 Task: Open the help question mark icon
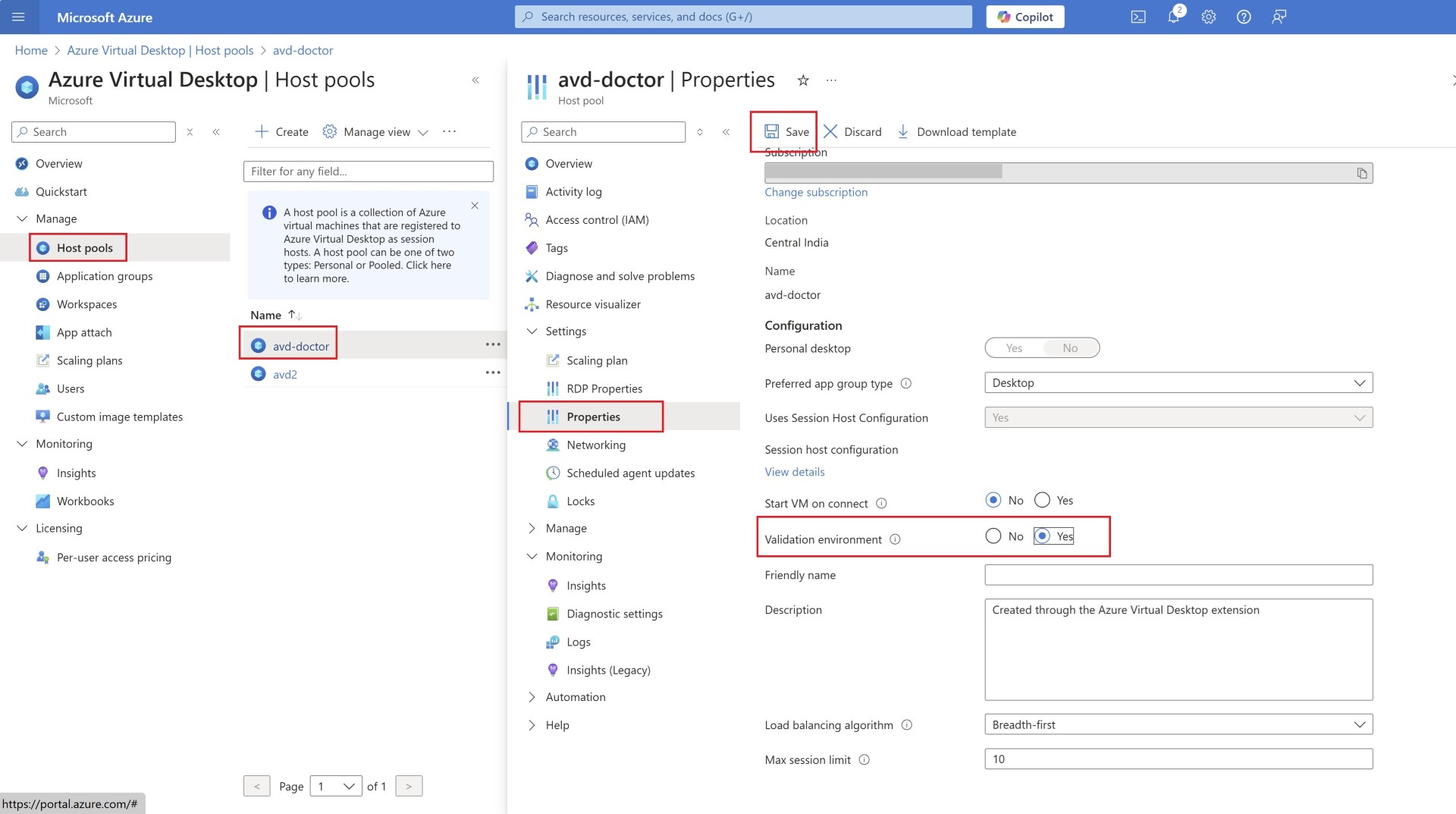[x=1244, y=17]
